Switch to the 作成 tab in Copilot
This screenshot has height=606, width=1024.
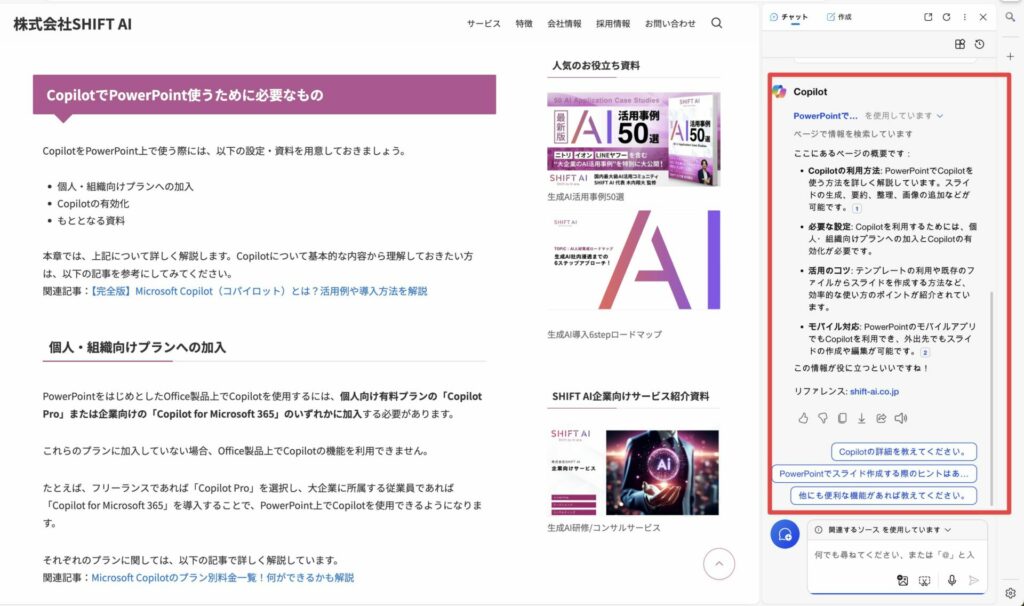tap(839, 17)
